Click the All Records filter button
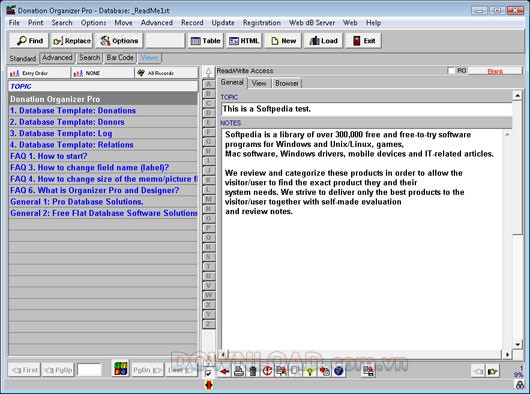Image resolution: width=530 pixels, height=394 pixels. (166, 73)
